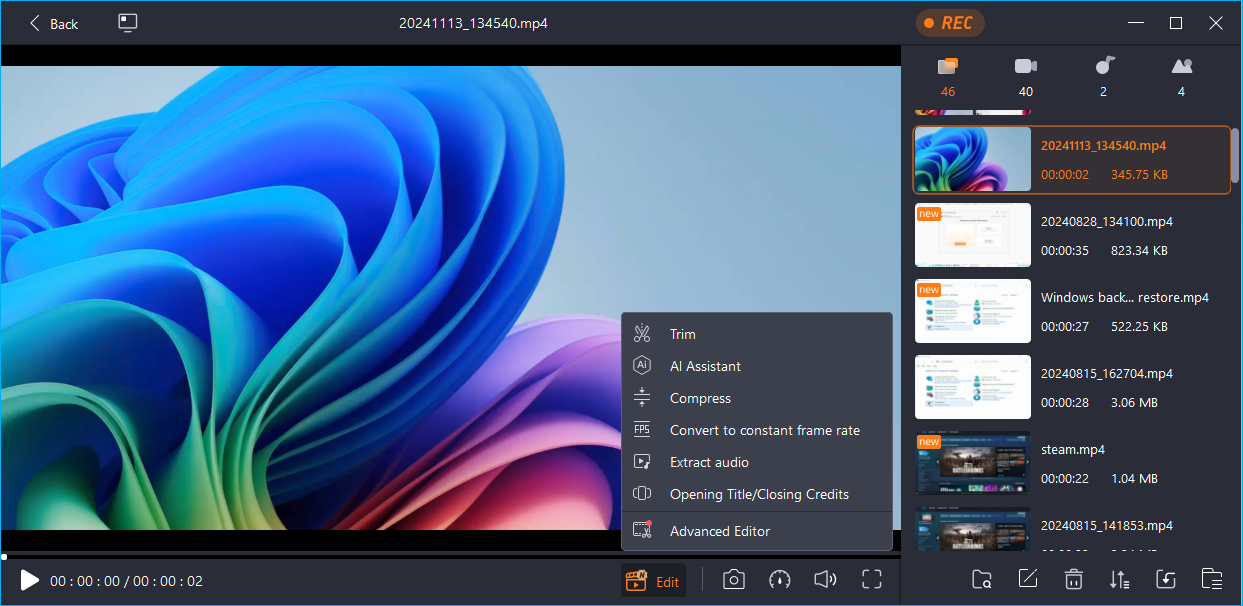The image size is (1243, 606).
Task: Click the volume speaker icon
Action: 825,580
